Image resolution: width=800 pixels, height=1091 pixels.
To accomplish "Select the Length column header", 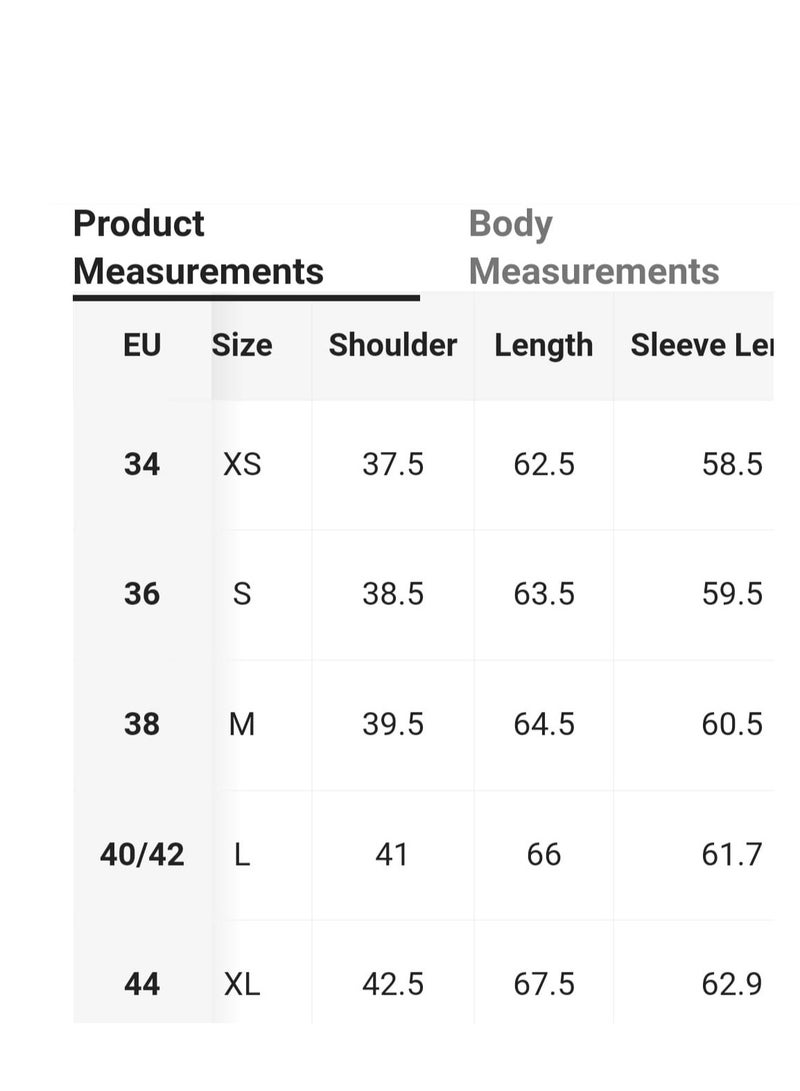I will point(544,346).
